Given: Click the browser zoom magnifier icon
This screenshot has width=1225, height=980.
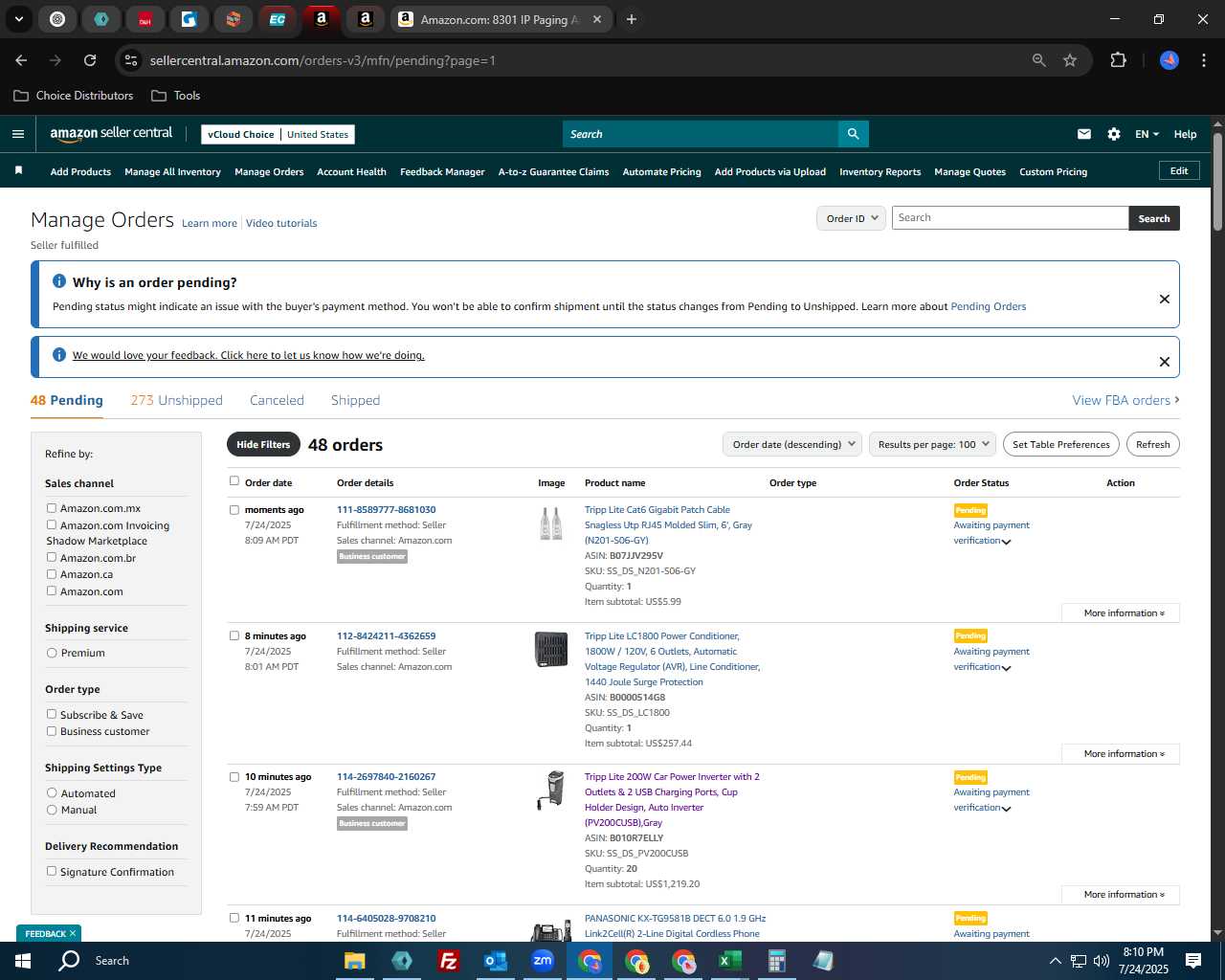Looking at the screenshot, I should [1039, 60].
